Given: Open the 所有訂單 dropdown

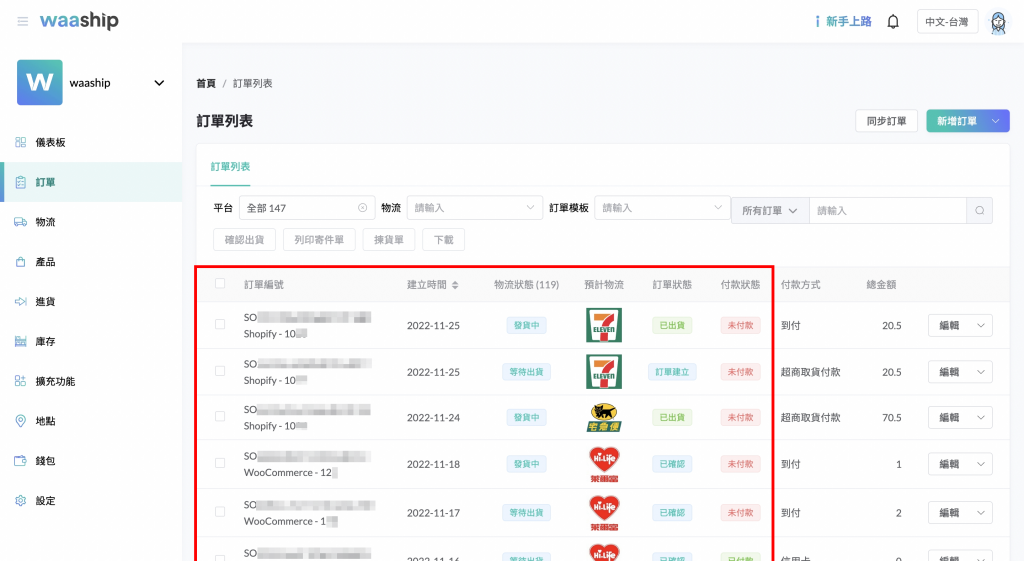Looking at the screenshot, I should tap(769, 210).
